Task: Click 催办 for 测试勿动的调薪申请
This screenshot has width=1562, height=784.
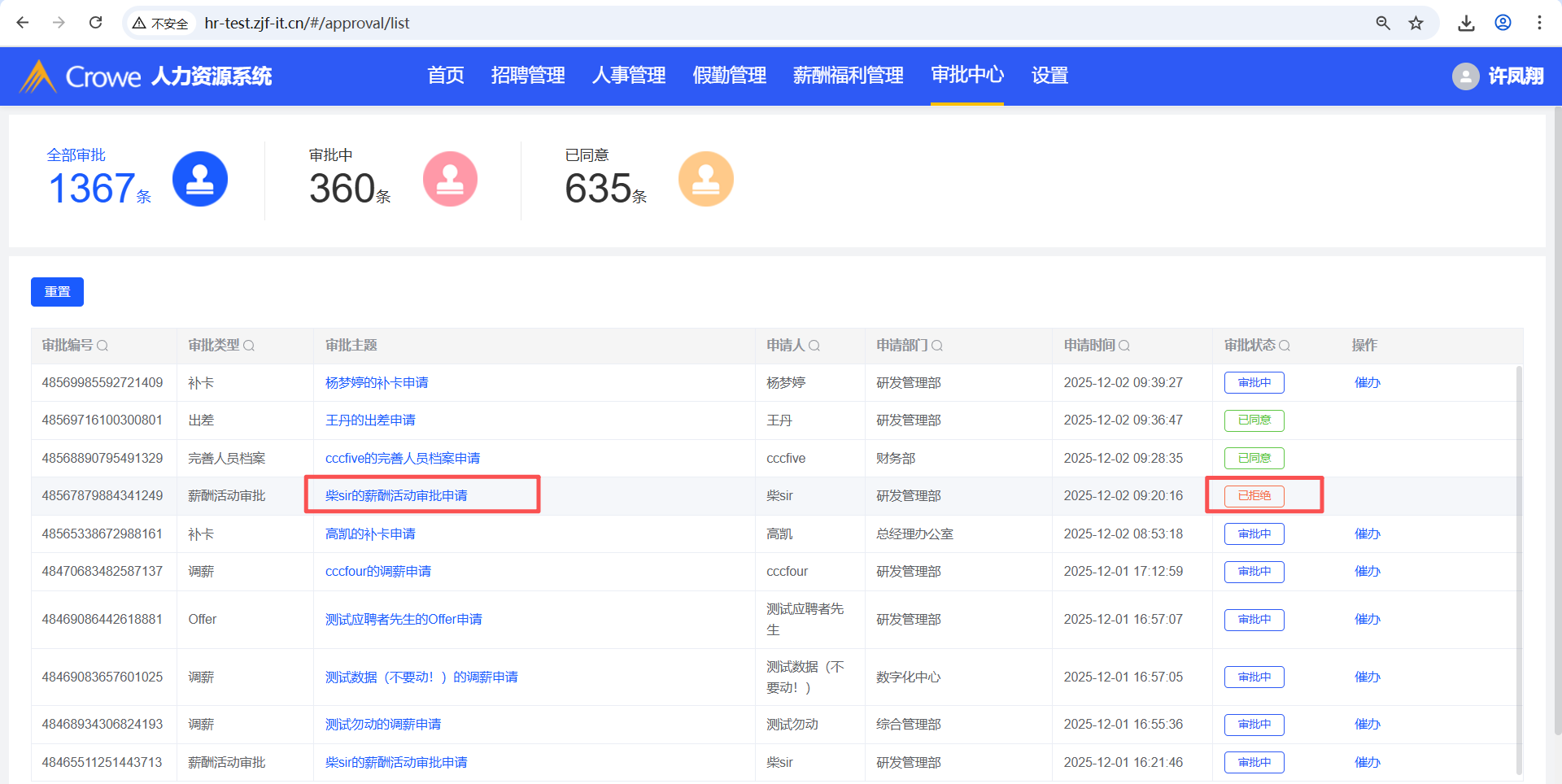Action: 1368,725
